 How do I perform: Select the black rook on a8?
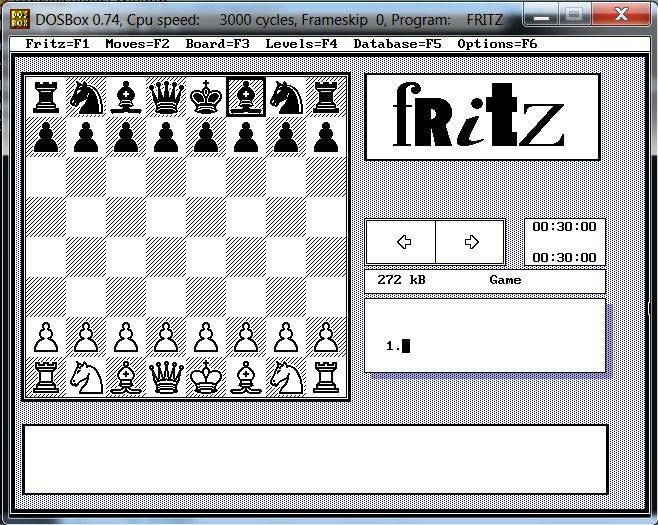coord(46,97)
